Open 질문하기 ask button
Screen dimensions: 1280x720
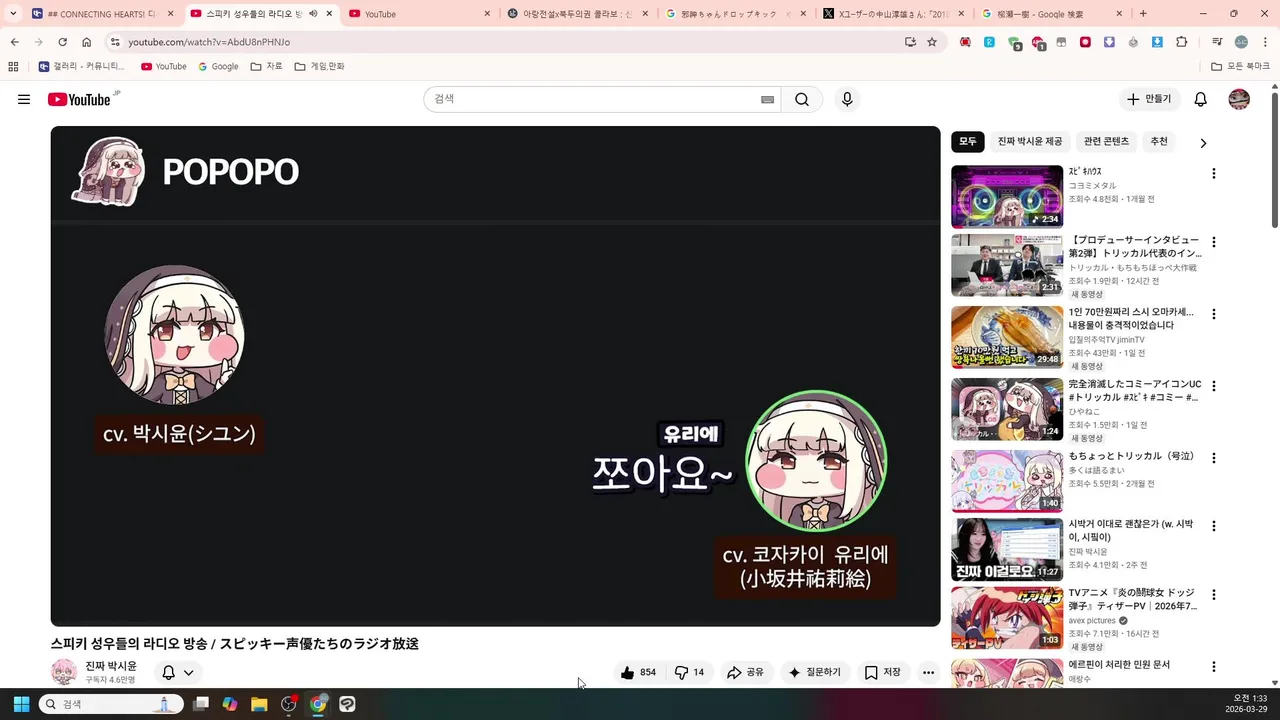point(814,672)
